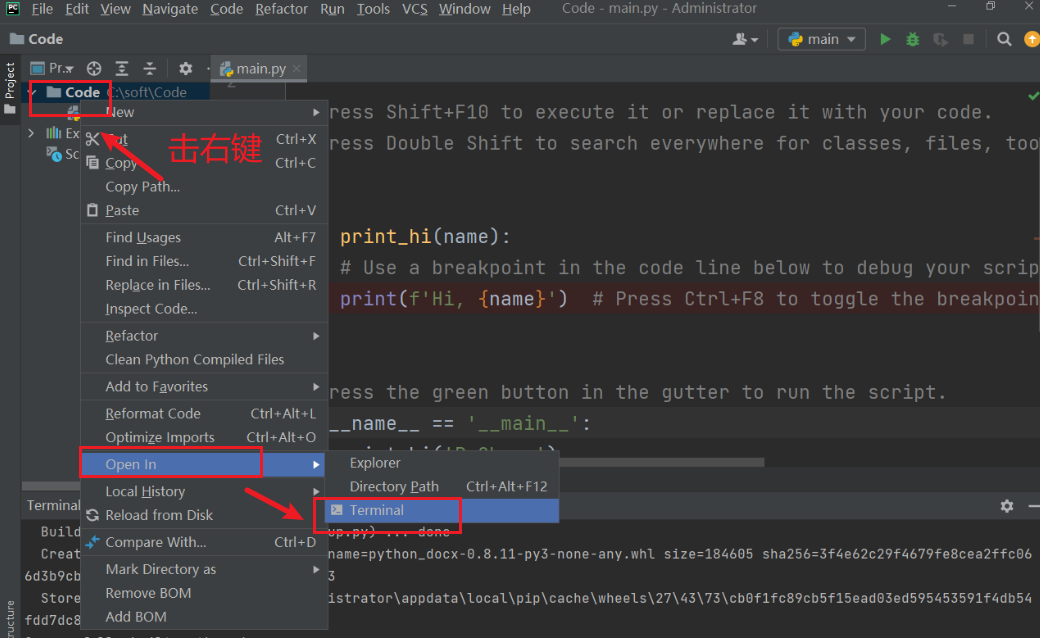Expand Mark Directory as submenu
The height and width of the screenshot is (638, 1040).
pyautogui.click(x=204, y=569)
